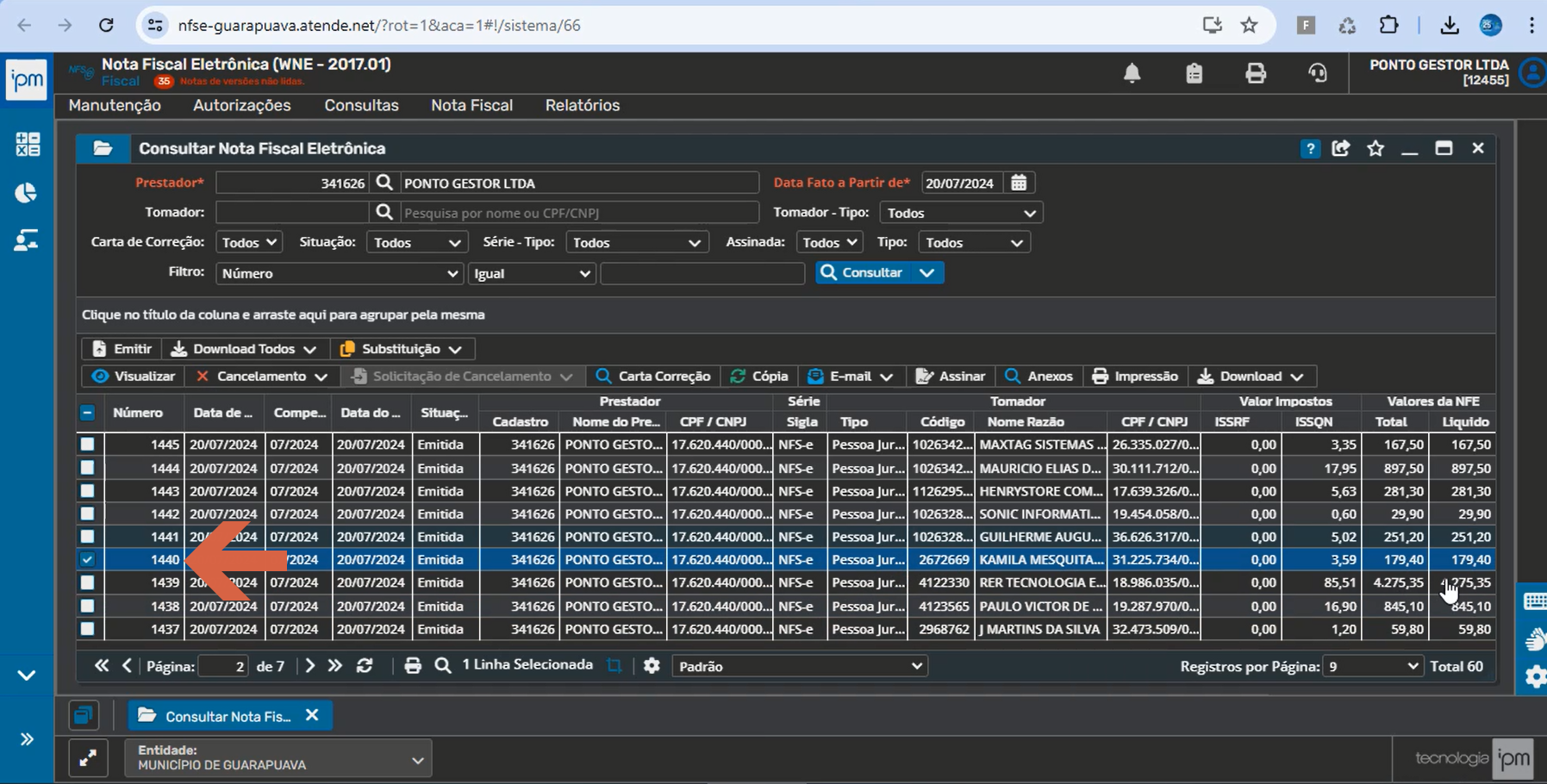Open the notifications bell icon
1547x784 pixels.
click(x=1132, y=74)
